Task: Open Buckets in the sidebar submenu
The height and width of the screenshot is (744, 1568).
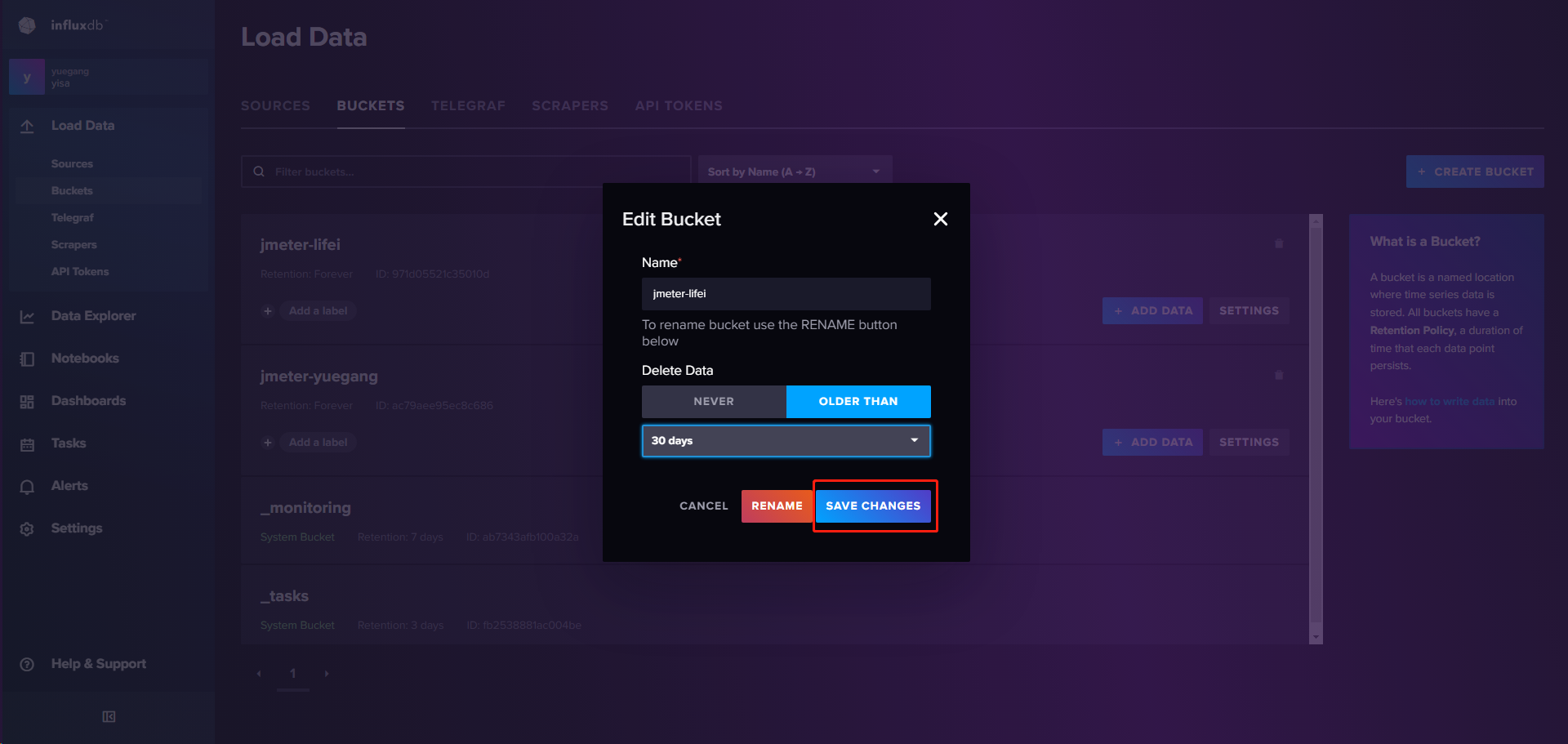Action: pyautogui.click(x=72, y=191)
